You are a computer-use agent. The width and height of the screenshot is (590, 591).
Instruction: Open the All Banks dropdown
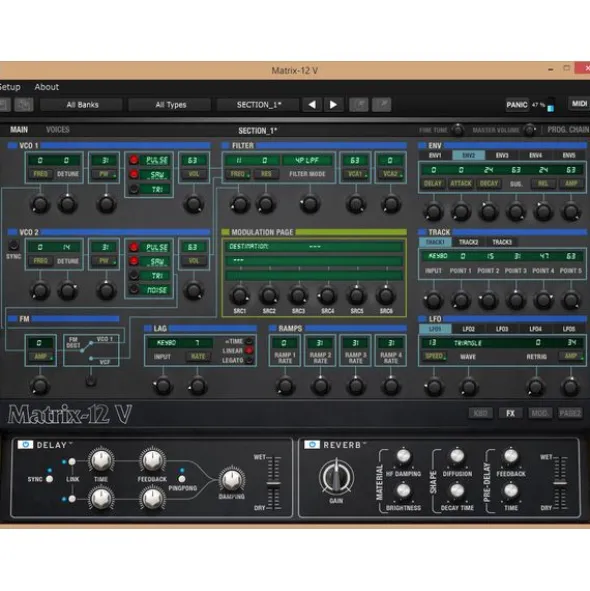click(82, 105)
